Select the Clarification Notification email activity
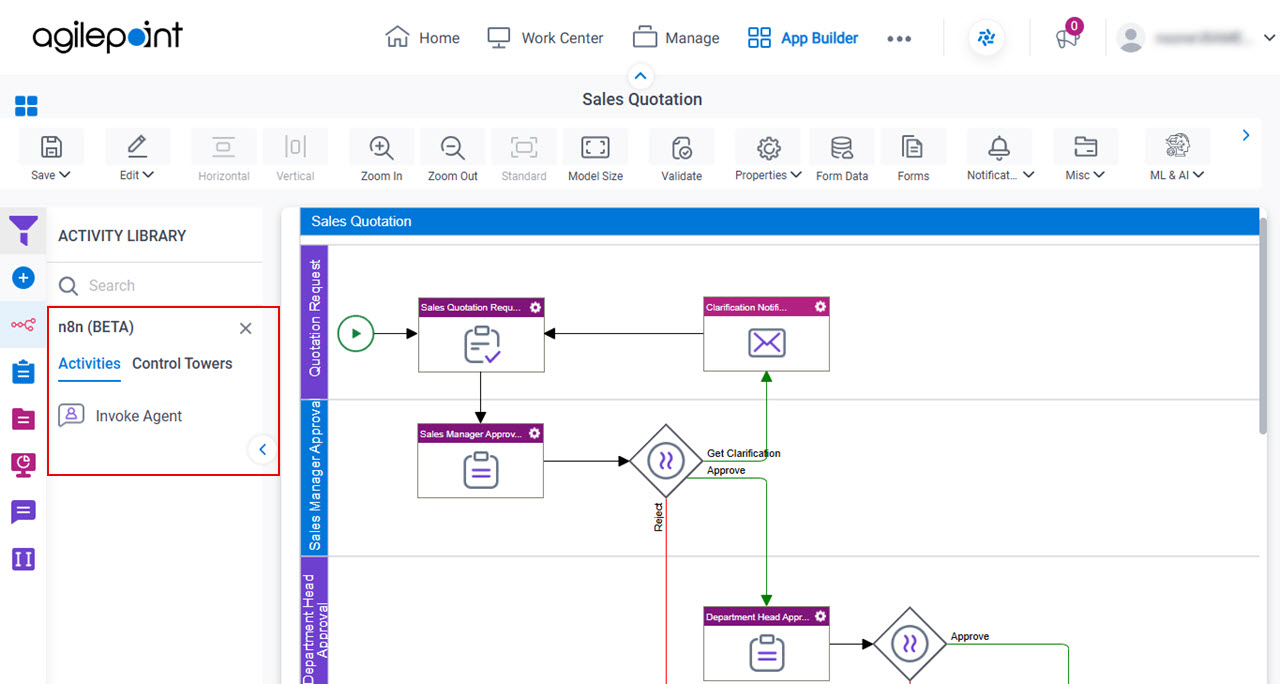Image resolution: width=1280 pixels, height=684 pixels. tap(766, 334)
